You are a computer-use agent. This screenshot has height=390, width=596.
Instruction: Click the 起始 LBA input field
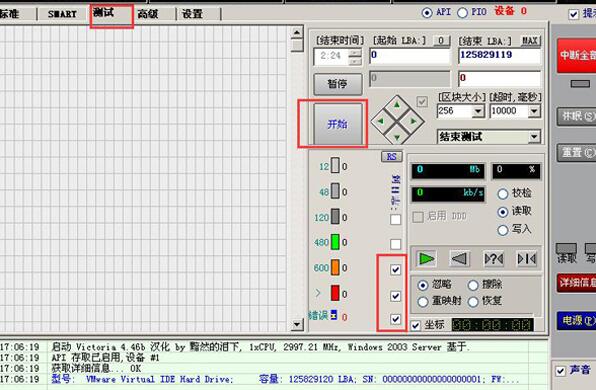[409, 56]
